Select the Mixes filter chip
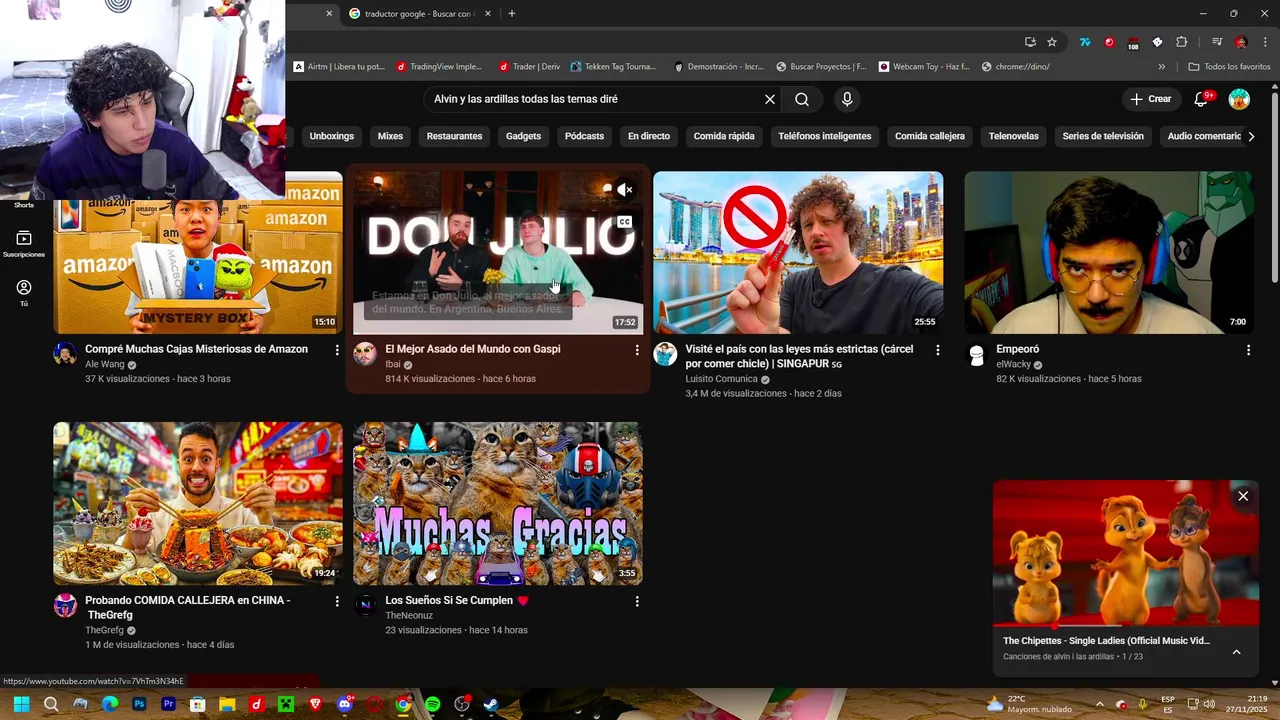 click(x=390, y=136)
